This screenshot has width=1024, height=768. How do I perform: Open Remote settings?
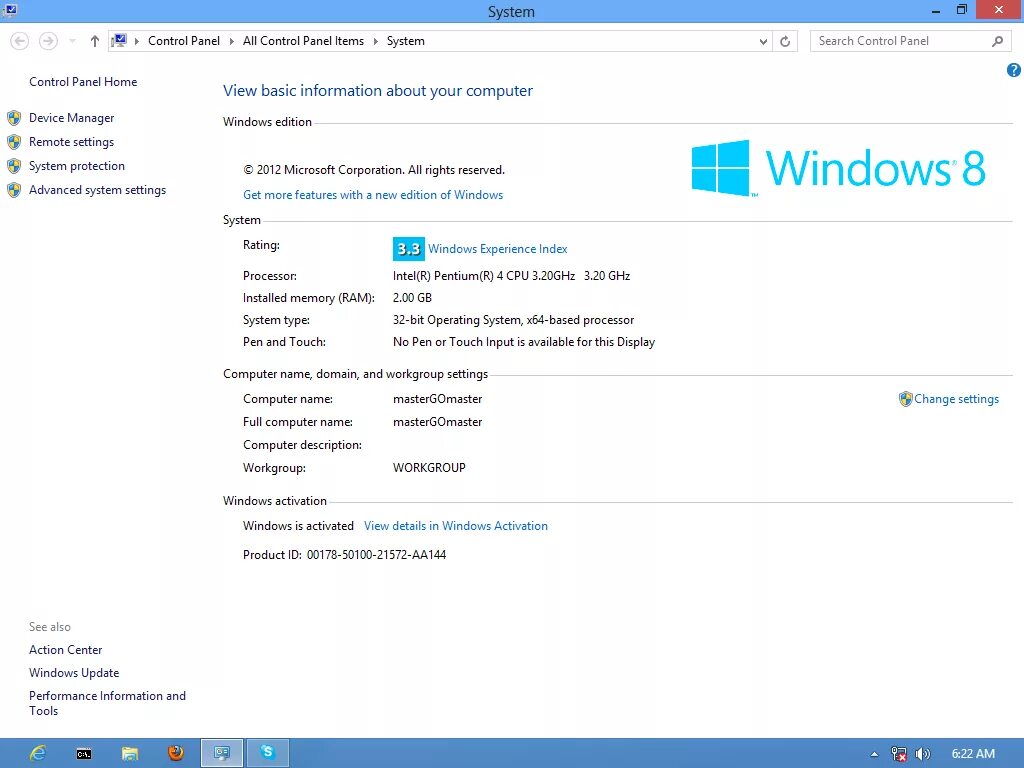pyautogui.click(x=71, y=142)
